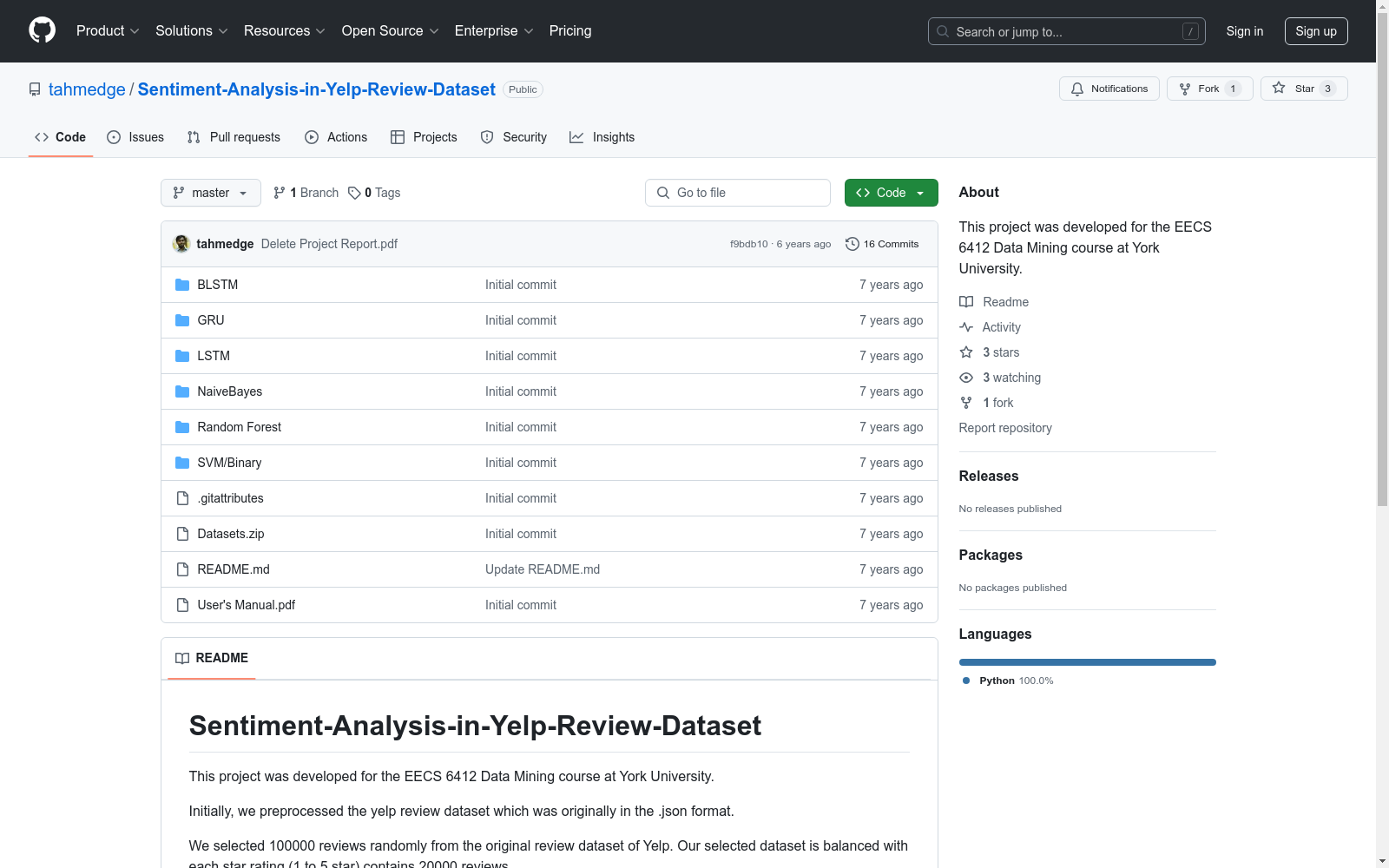The height and width of the screenshot is (868, 1389).
Task: Click the Pricing link
Action: 570,31
